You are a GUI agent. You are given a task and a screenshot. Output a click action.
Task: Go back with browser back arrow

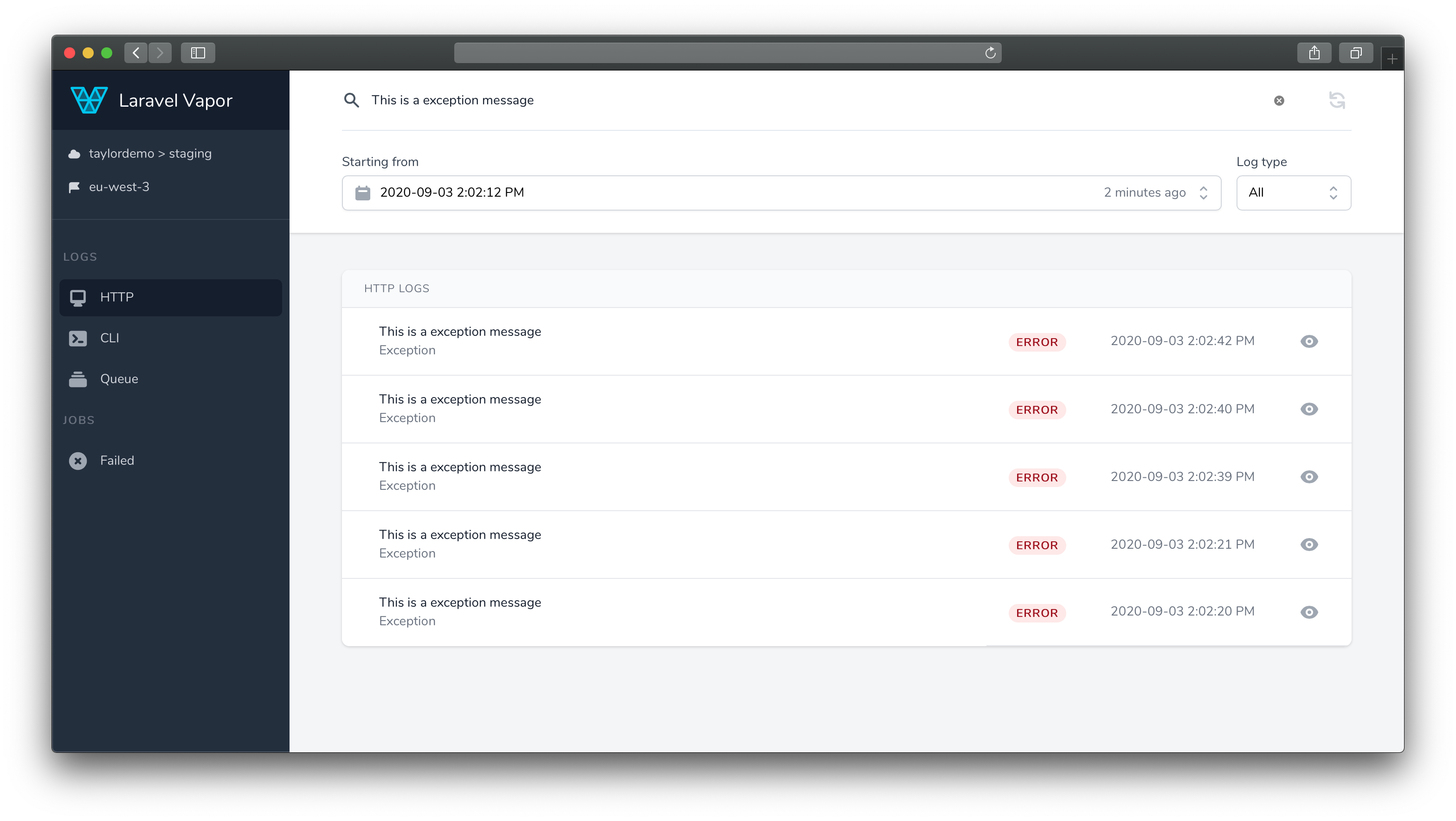coord(136,52)
